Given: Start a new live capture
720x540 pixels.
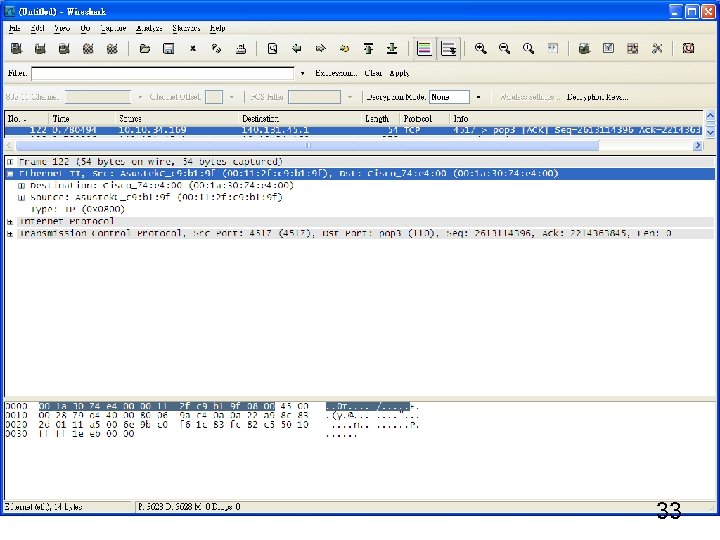Looking at the screenshot, I should 64,48.
